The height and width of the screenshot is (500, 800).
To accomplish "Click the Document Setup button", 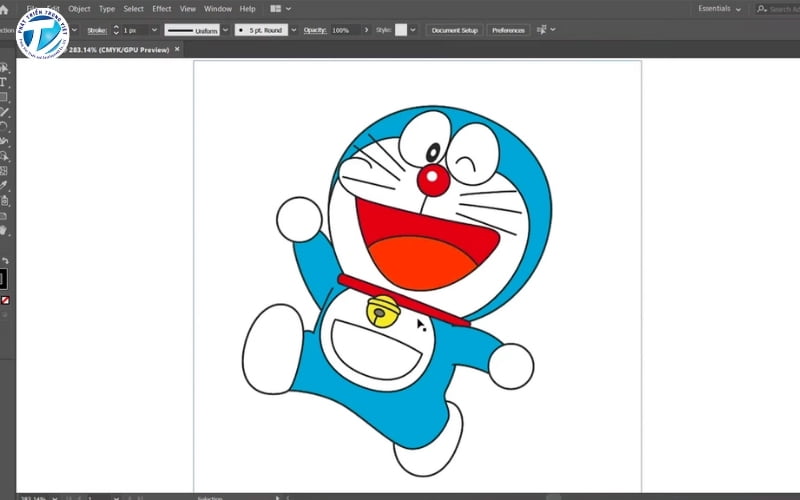I will 455,30.
